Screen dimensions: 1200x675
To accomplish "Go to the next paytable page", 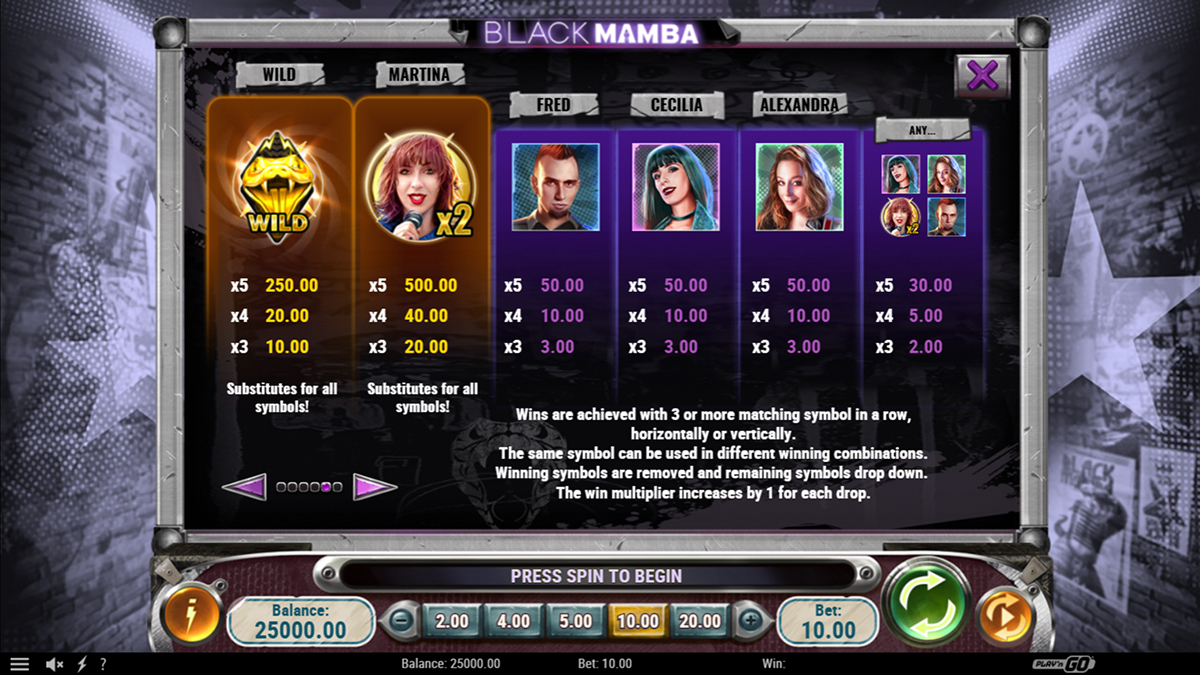I will pyautogui.click(x=375, y=487).
